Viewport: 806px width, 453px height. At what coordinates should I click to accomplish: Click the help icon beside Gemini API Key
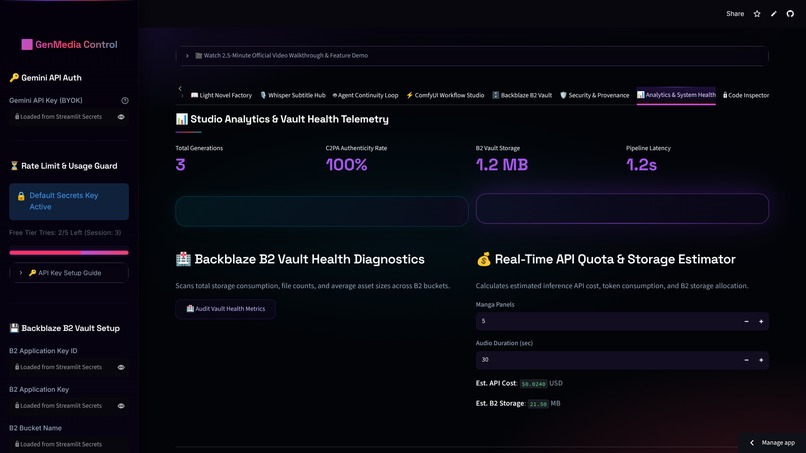pyautogui.click(x=124, y=100)
